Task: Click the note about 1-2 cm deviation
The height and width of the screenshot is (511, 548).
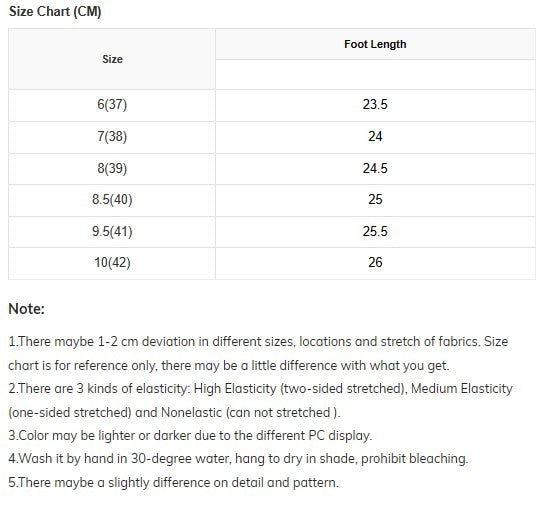Action: coord(258,353)
